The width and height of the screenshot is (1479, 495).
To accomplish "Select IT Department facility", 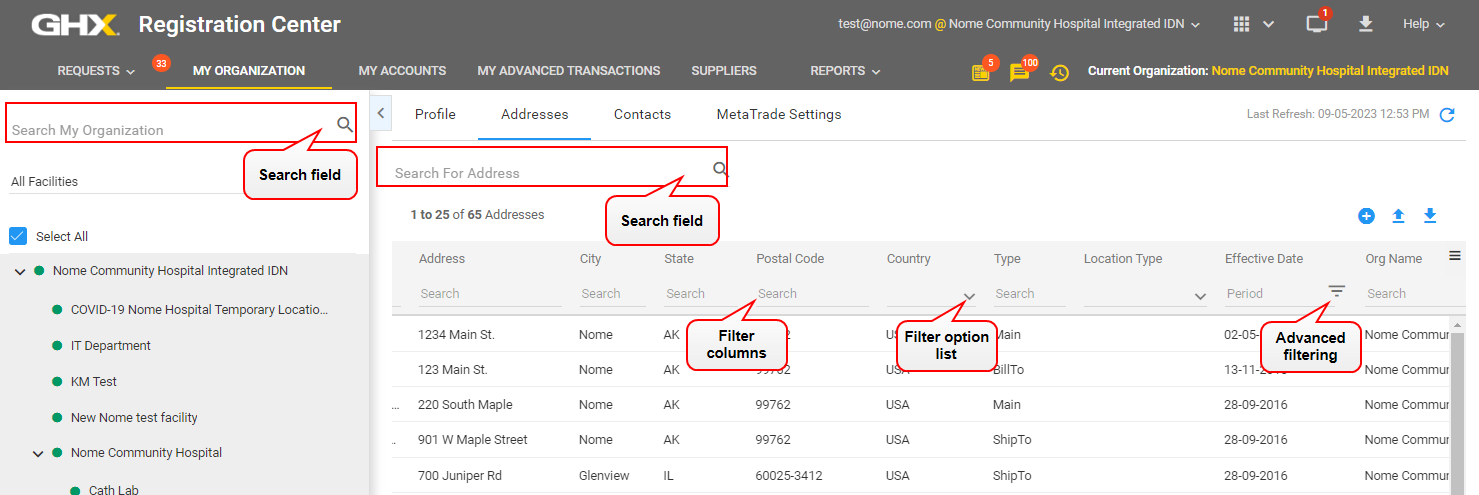I will 111,345.
